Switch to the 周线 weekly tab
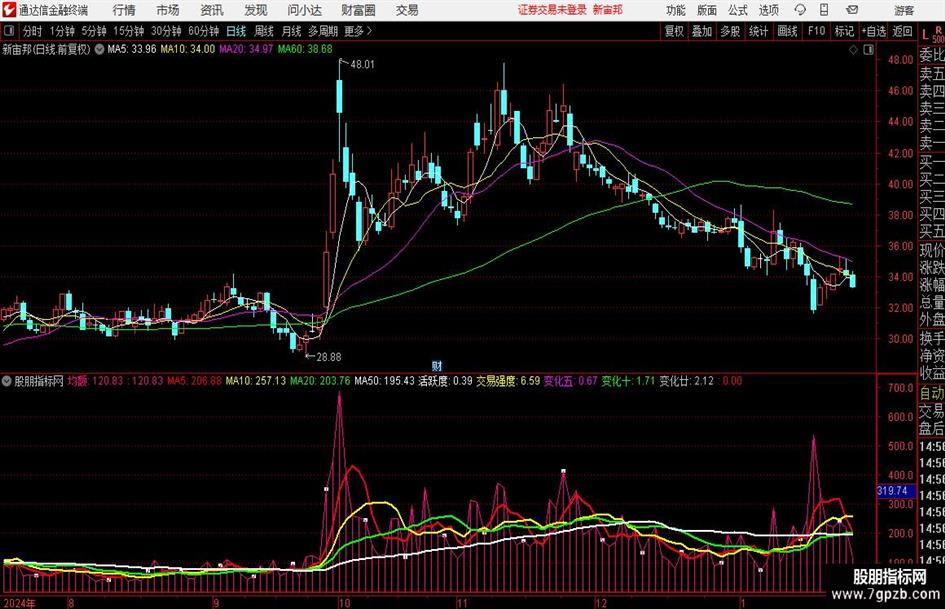 coord(264,31)
